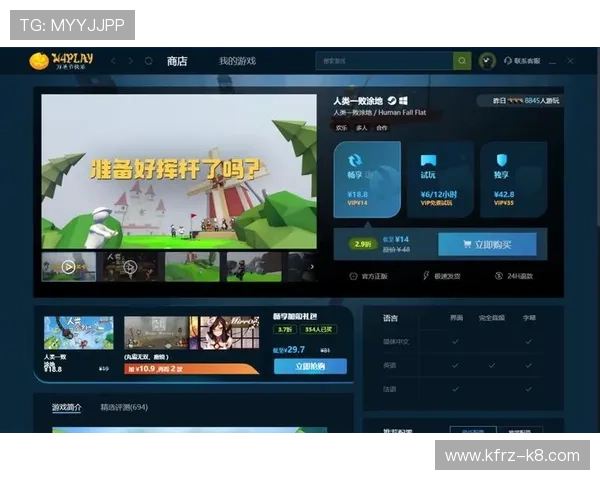Click the refresh page icon
The height and width of the screenshot is (480, 600).
[149, 61]
